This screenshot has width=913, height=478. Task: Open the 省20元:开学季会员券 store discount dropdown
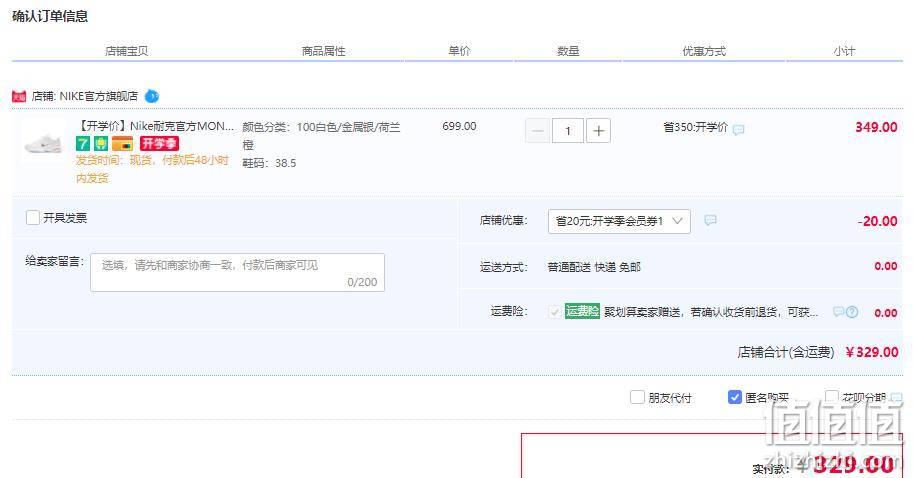(619, 221)
